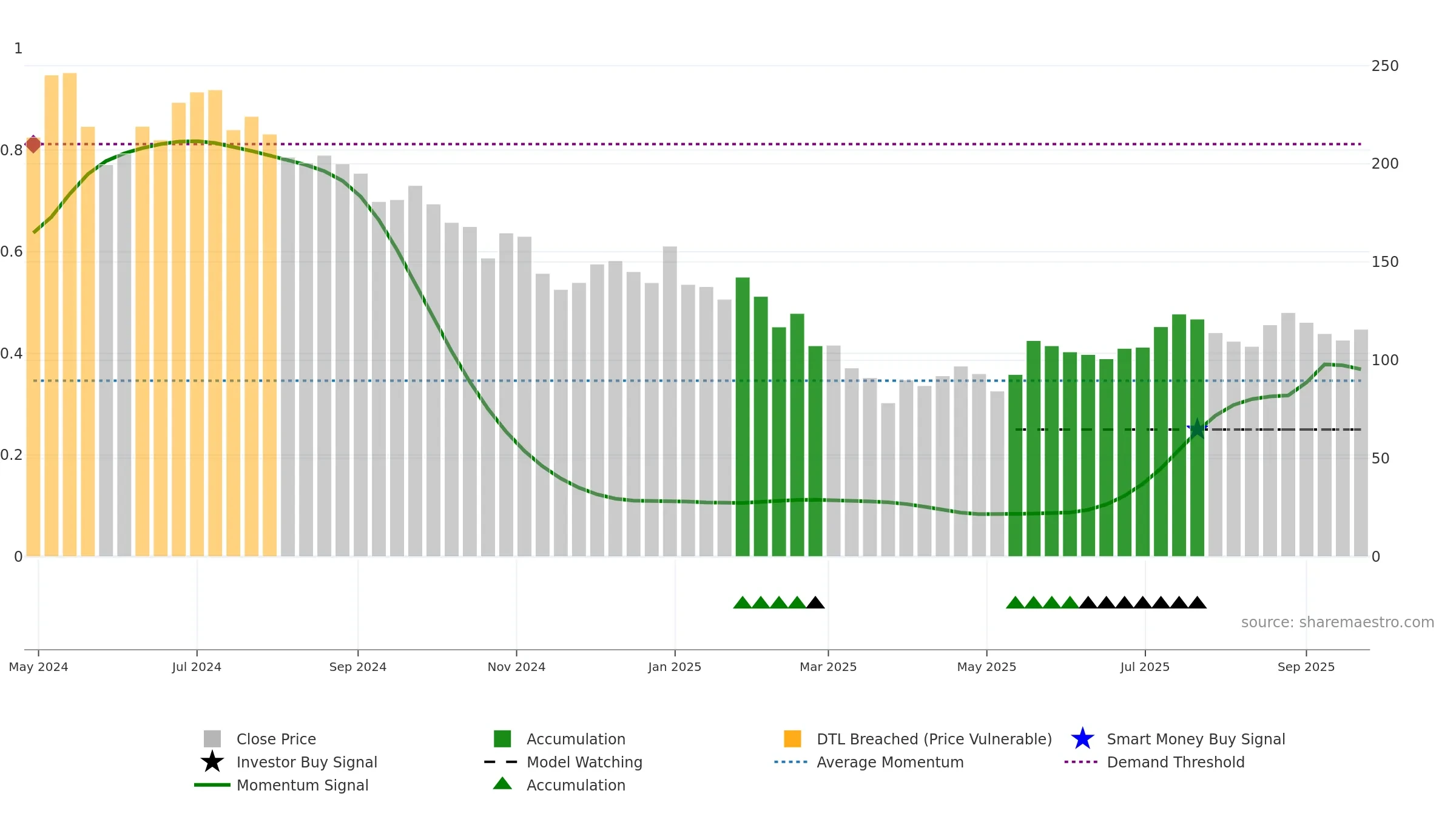The width and height of the screenshot is (1456, 819).
Task: Click the black triangle marker before Mar 2025
Action: pyautogui.click(x=815, y=602)
